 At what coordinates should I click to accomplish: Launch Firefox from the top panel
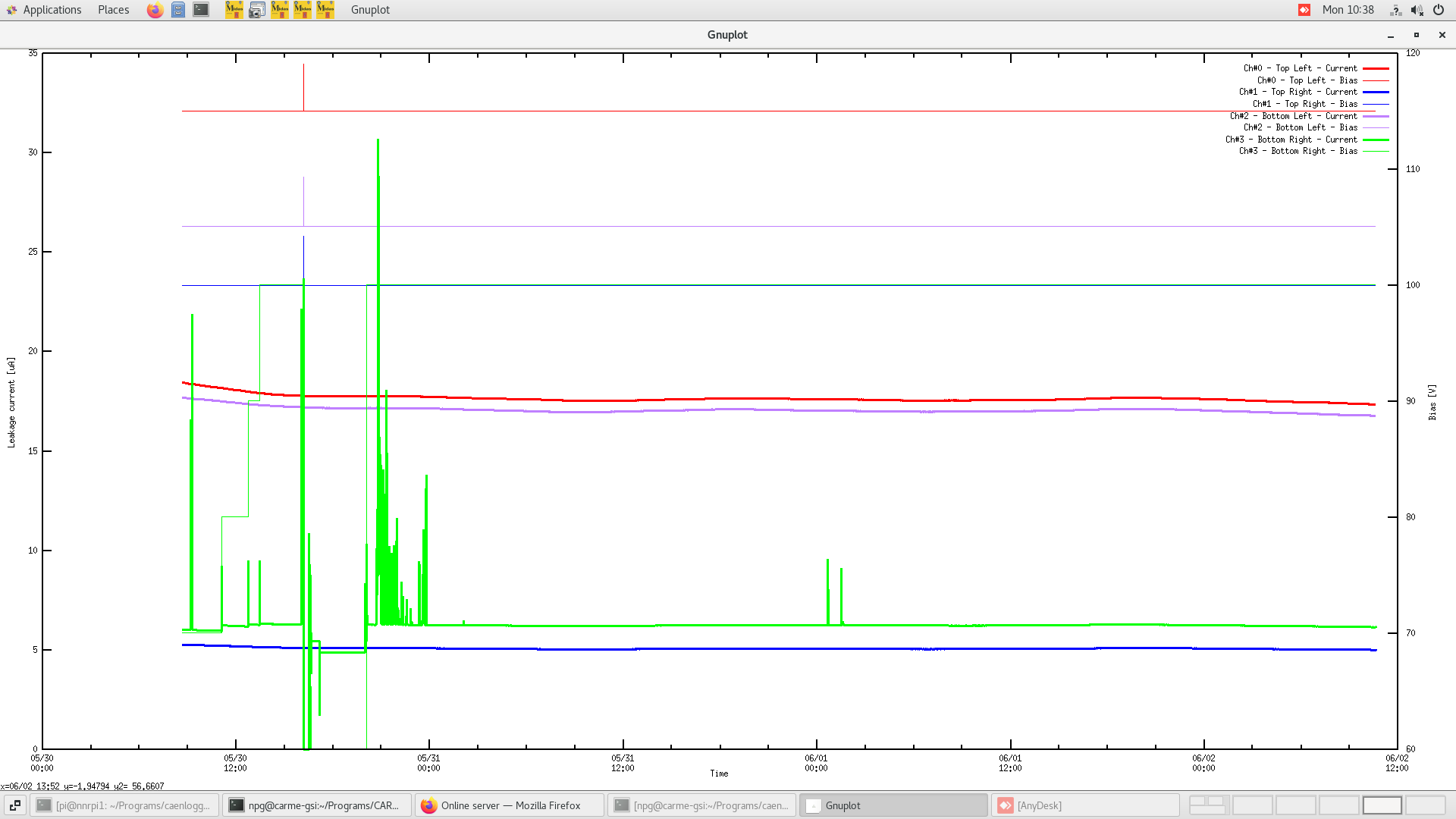click(155, 10)
